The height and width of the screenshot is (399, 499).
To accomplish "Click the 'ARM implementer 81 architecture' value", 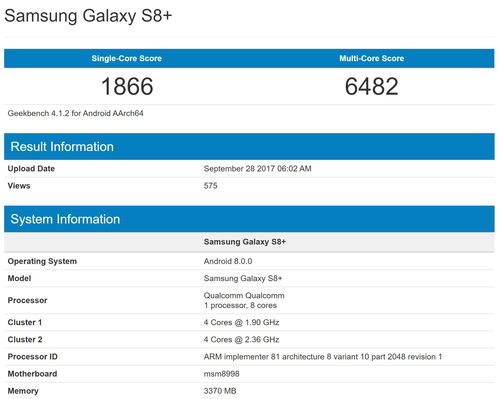I will [323, 357].
